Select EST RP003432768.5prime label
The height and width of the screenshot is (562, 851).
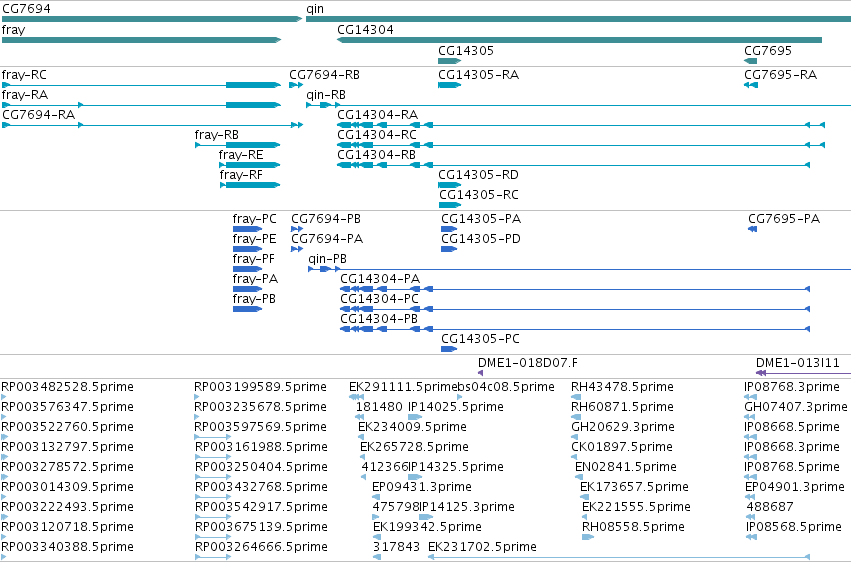tap(261, 487)
